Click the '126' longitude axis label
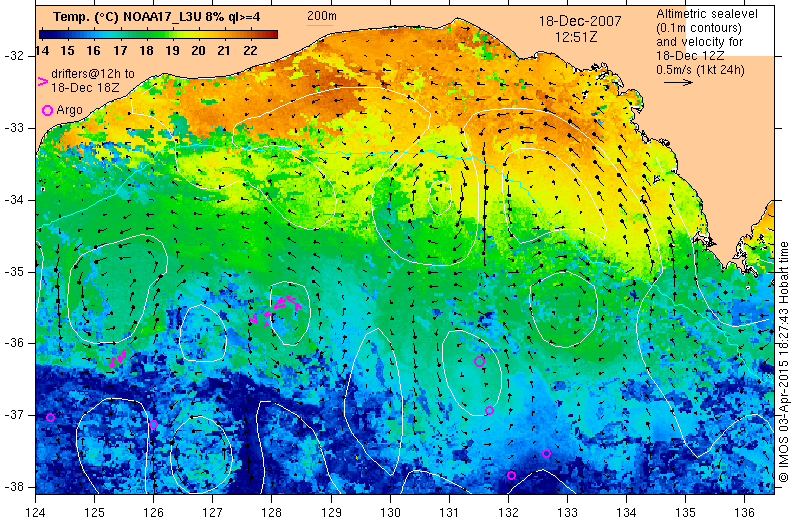Viewport: 800px width, 520px height. 154,512
